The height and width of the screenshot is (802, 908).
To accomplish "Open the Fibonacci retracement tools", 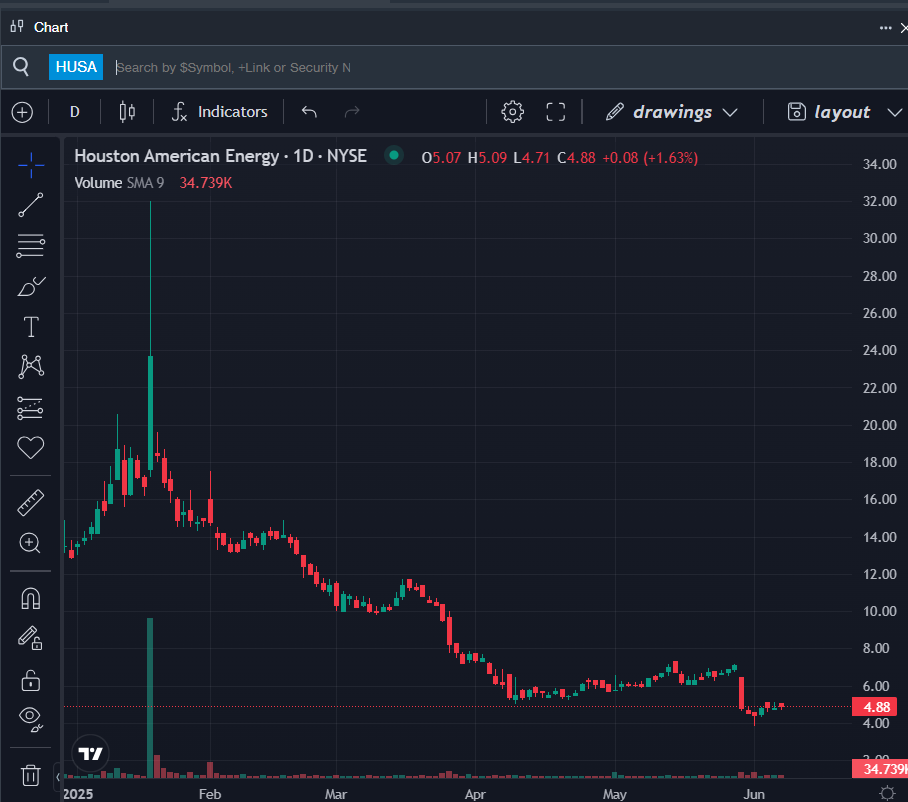I will point(31,246).
